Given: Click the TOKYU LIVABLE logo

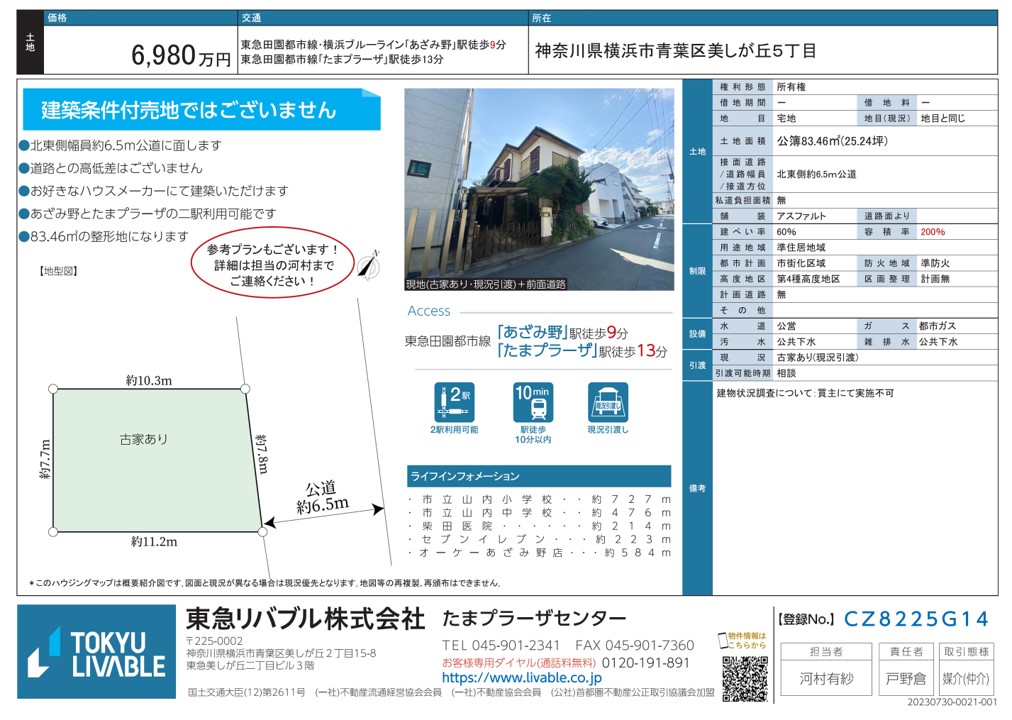Looking at the screenshot, I should click(x=97, y=651).
